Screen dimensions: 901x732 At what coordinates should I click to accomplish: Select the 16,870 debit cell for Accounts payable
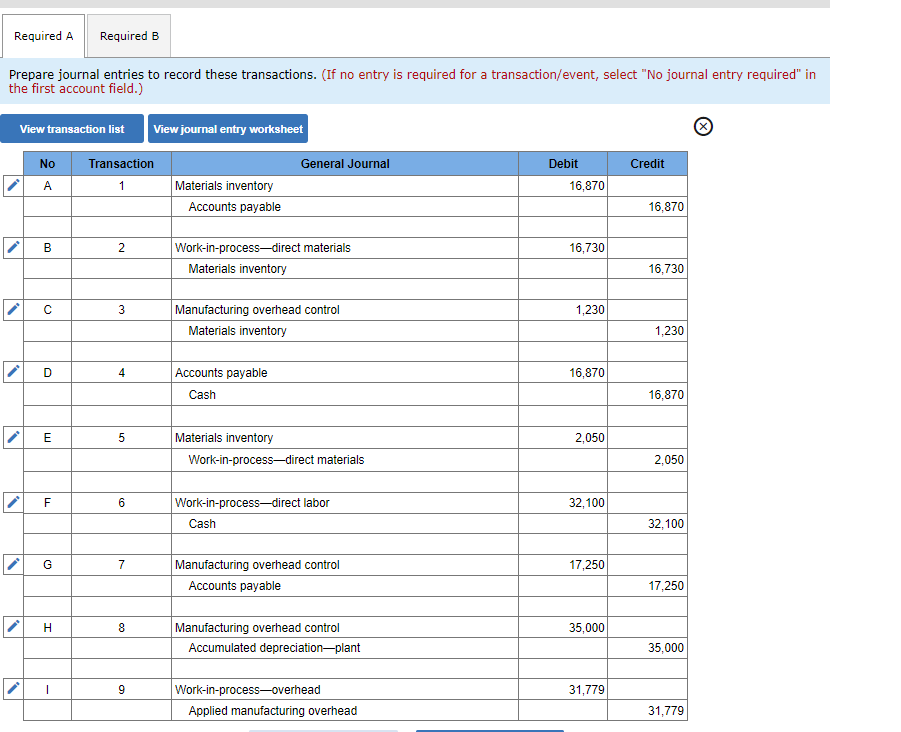[562, 372]
